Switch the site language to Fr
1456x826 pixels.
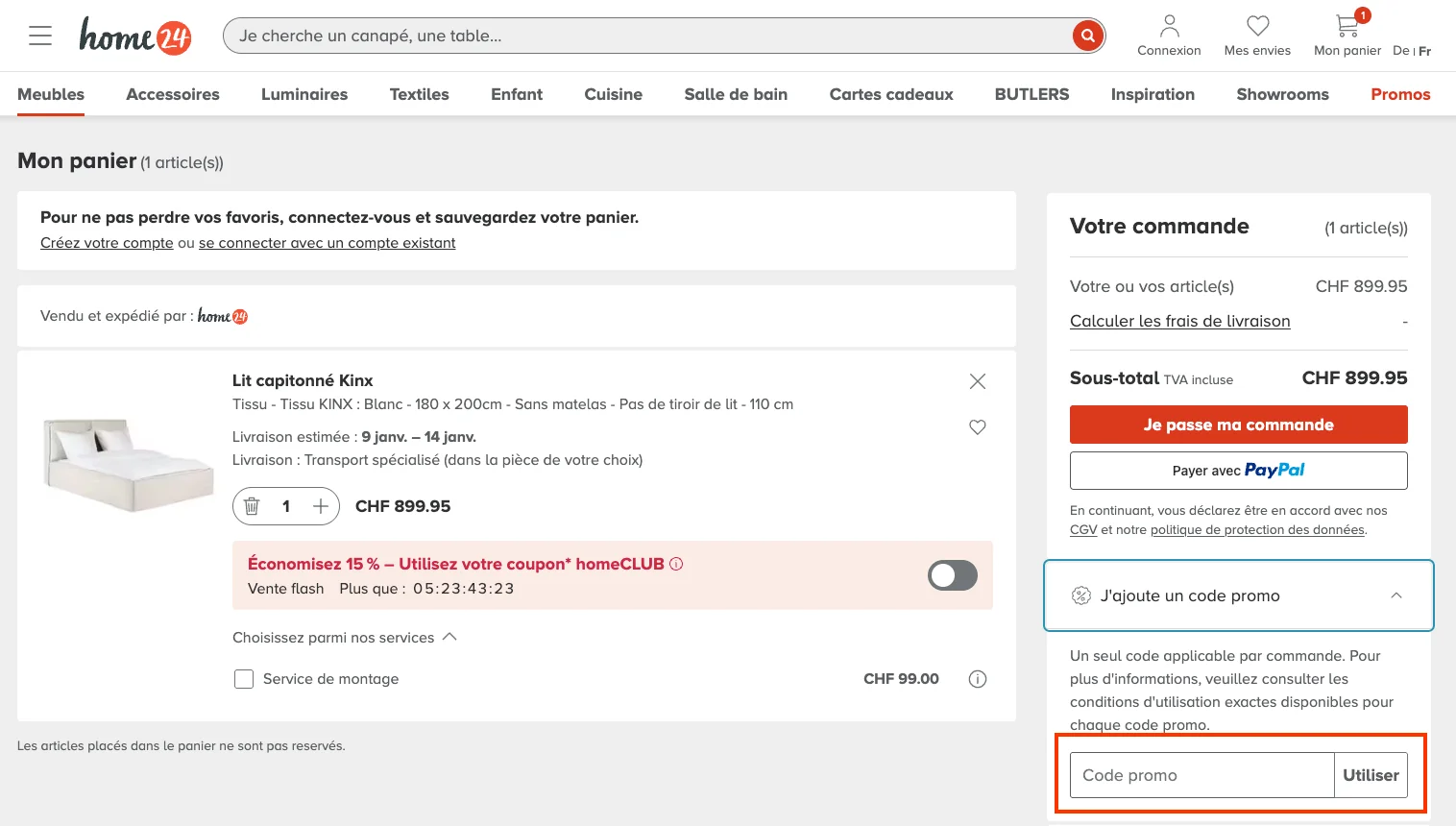[x=1424, y=50]
